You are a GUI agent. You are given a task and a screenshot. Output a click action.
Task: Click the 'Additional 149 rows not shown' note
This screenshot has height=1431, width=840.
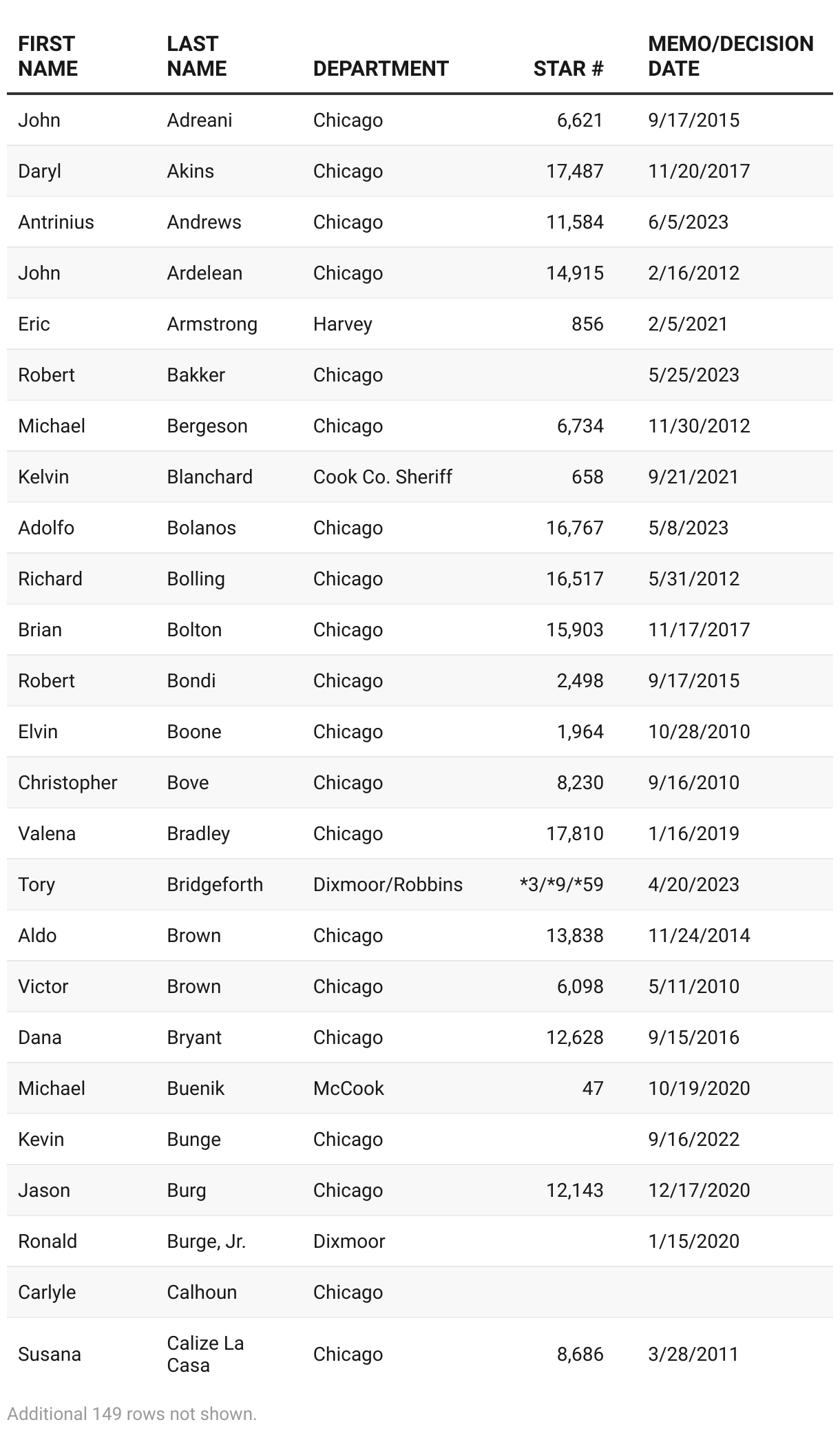tap(132, 1414)
